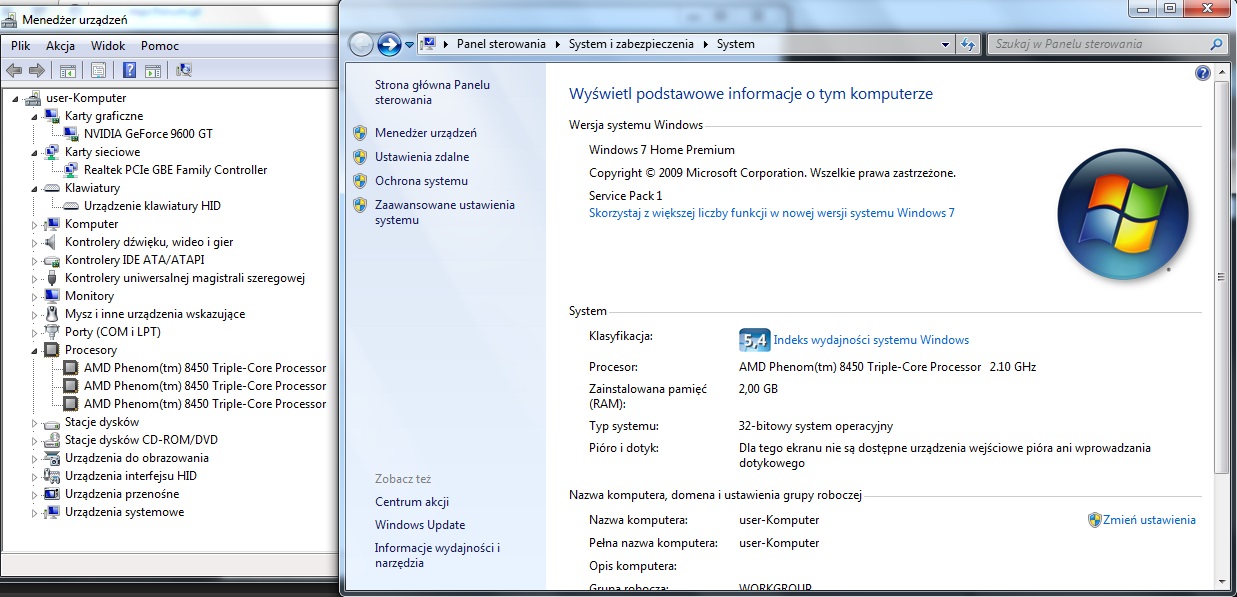Click the forward button in Control Panel window
This screenshot has height=597, width=1237.
click(389, 44)
